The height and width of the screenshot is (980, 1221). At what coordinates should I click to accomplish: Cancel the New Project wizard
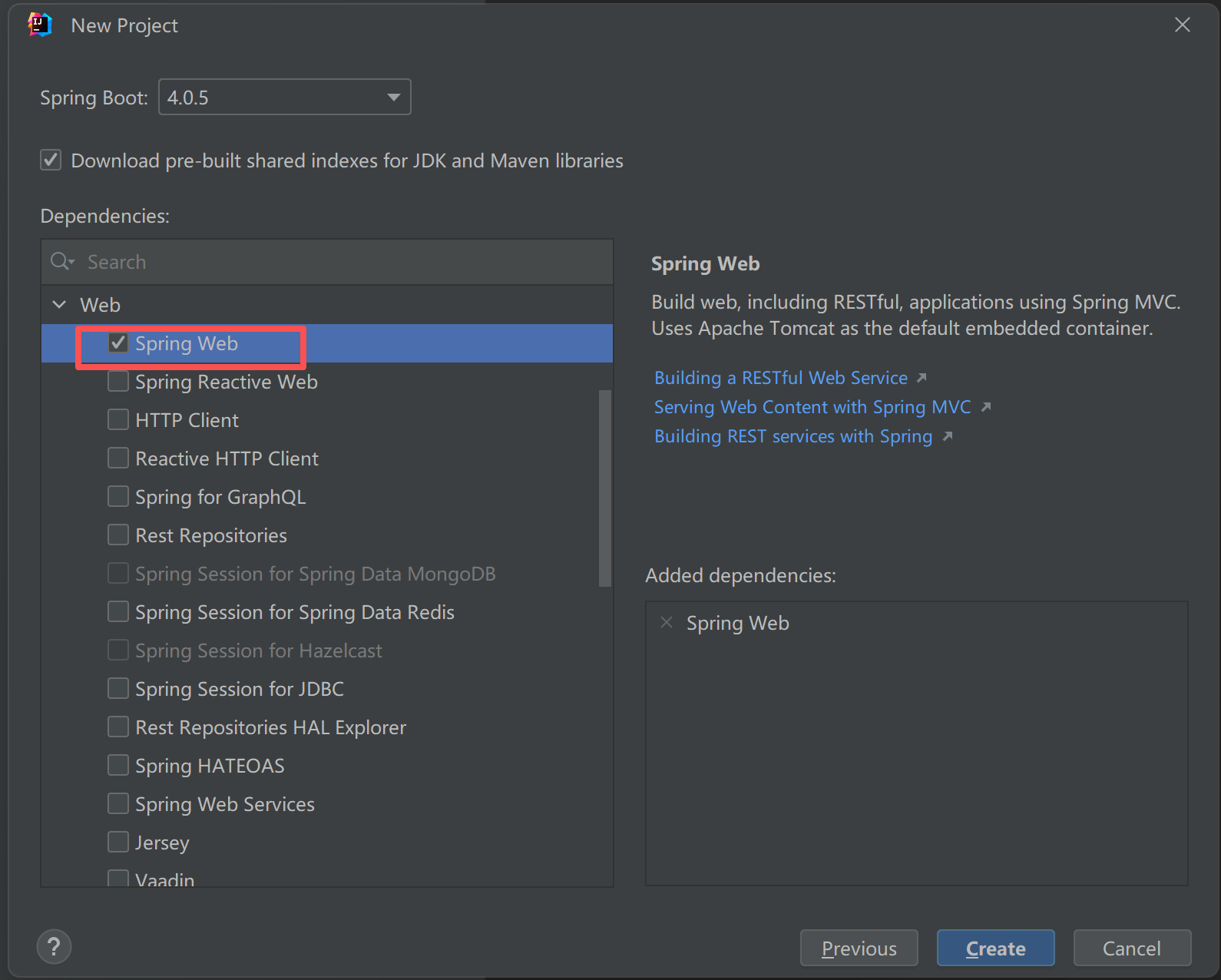coord(1133,948)
